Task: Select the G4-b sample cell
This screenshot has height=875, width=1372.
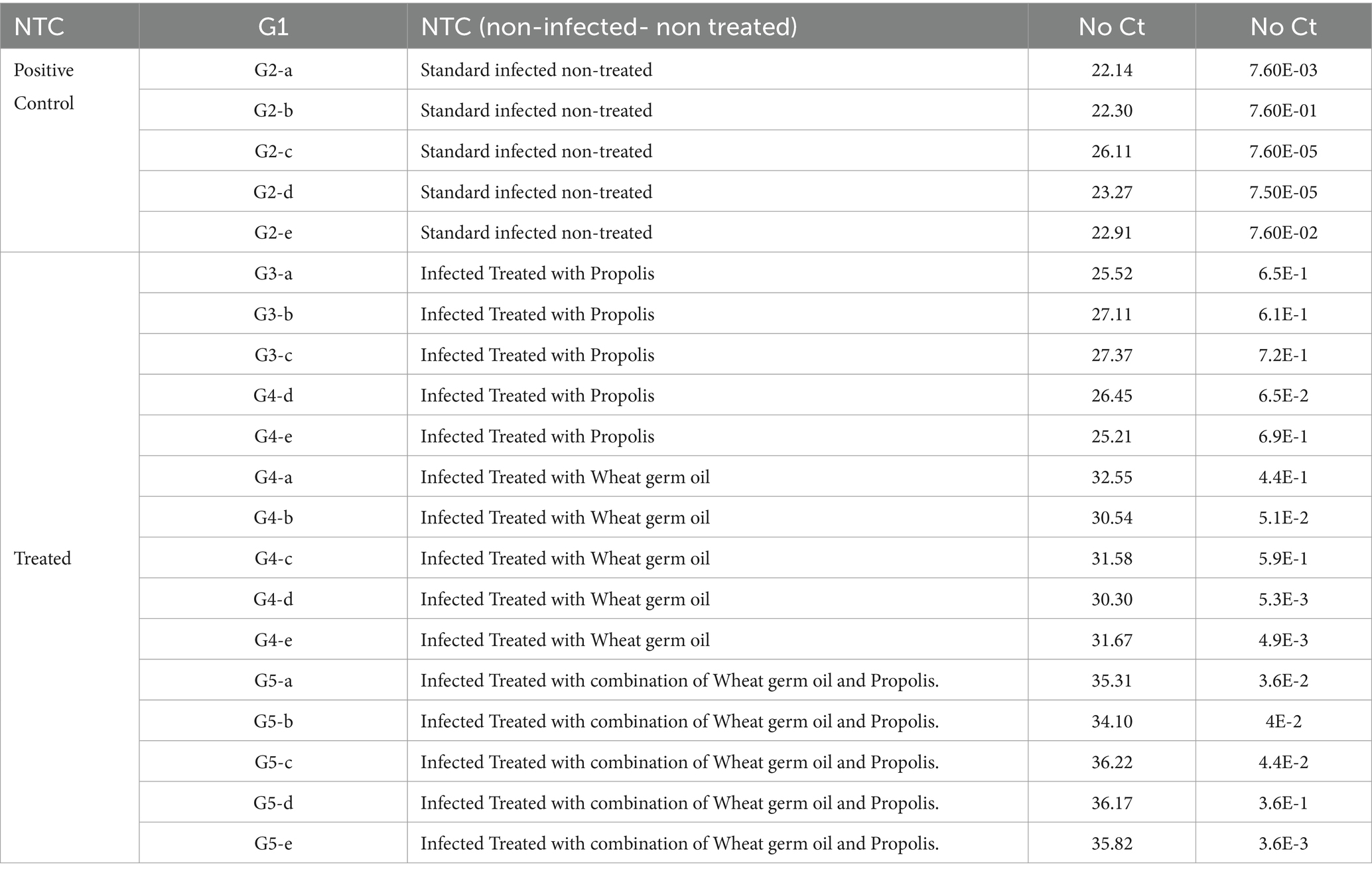Action: (273, 517)
